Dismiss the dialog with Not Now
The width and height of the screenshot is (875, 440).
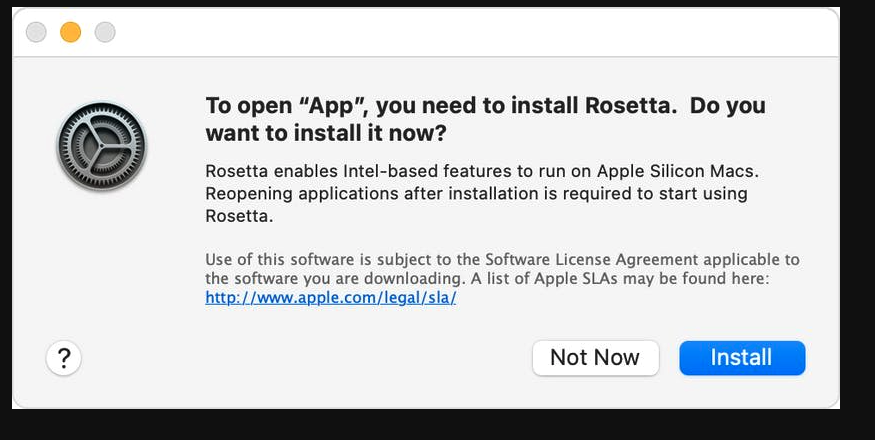595,358
